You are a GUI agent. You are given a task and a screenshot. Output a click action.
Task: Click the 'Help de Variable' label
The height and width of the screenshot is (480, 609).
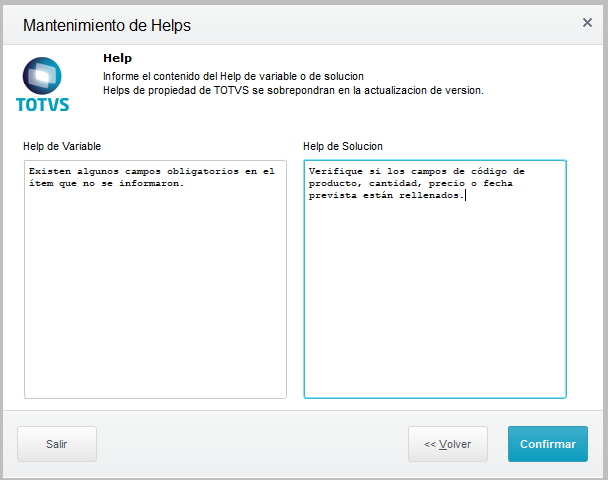tap(62, 146)
